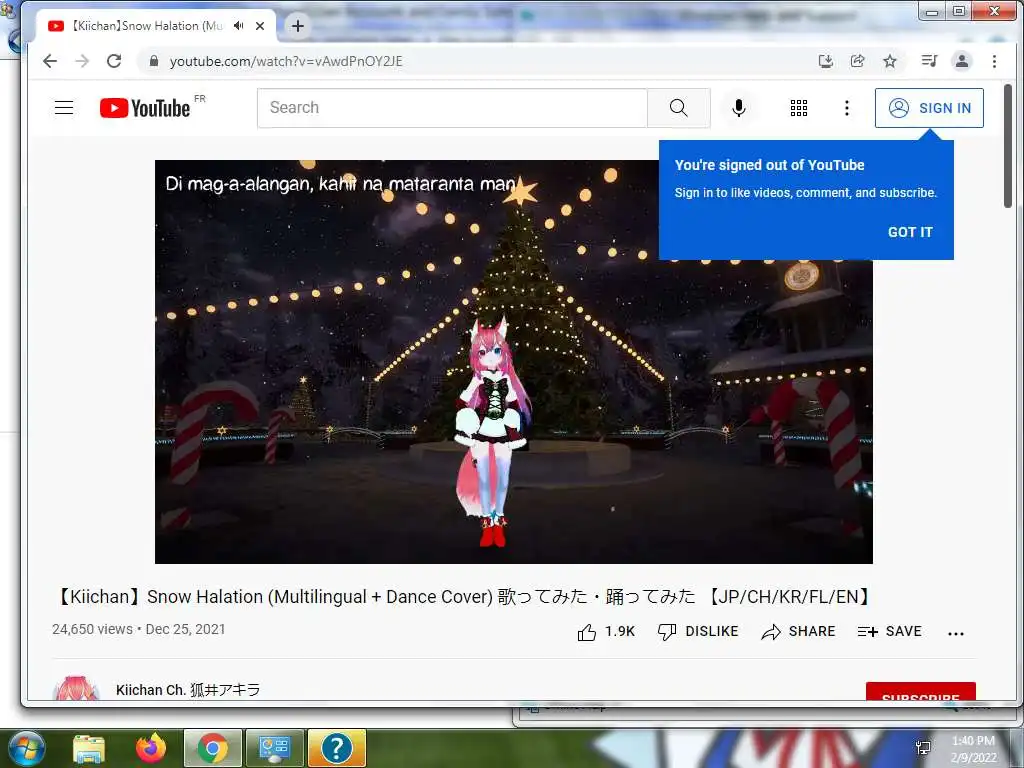1024x768 pixels.
Task: Click the SIGN IN button
Action: (x=929, y=108)
